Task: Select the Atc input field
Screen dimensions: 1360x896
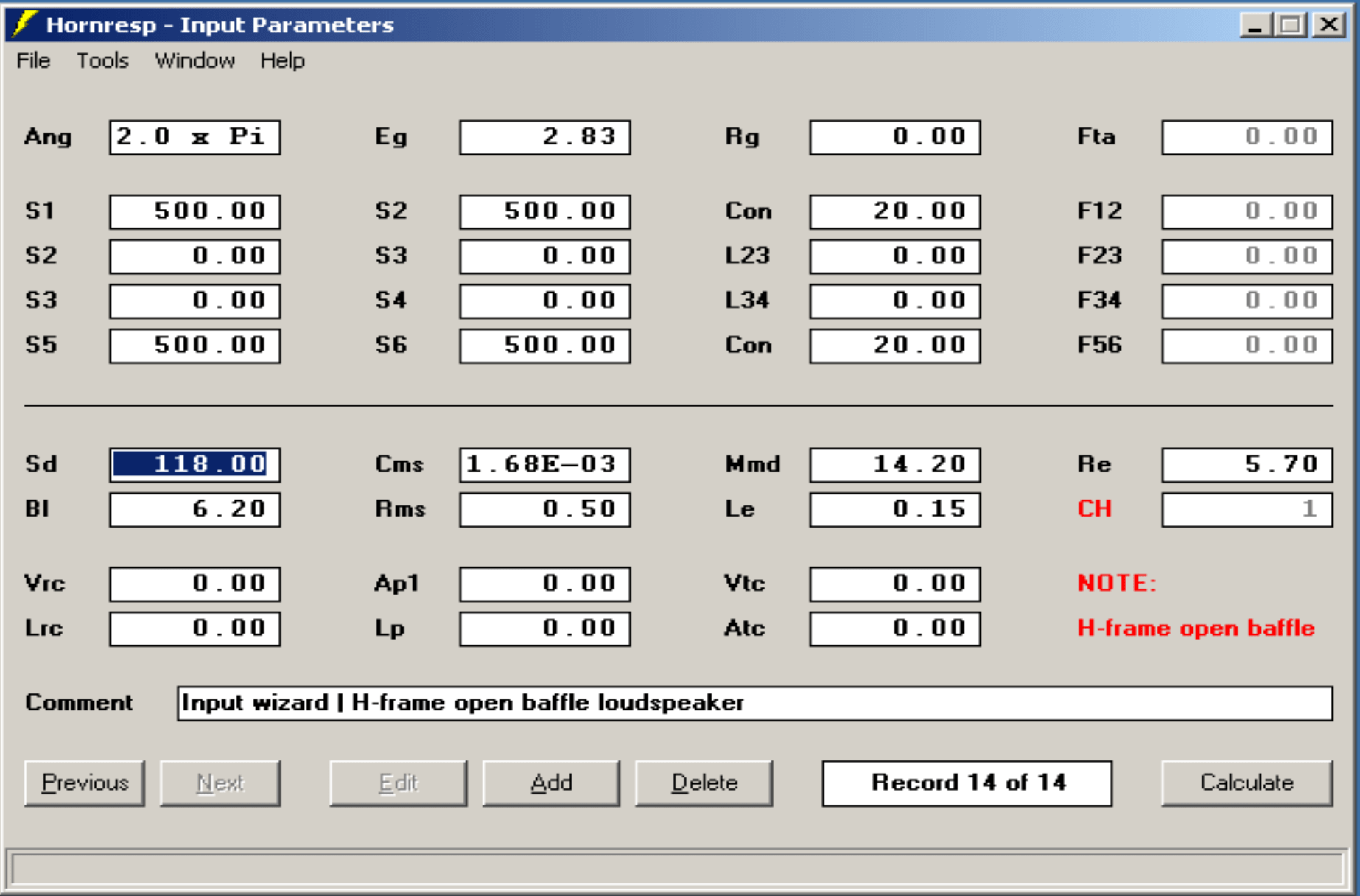Action: 895,629
